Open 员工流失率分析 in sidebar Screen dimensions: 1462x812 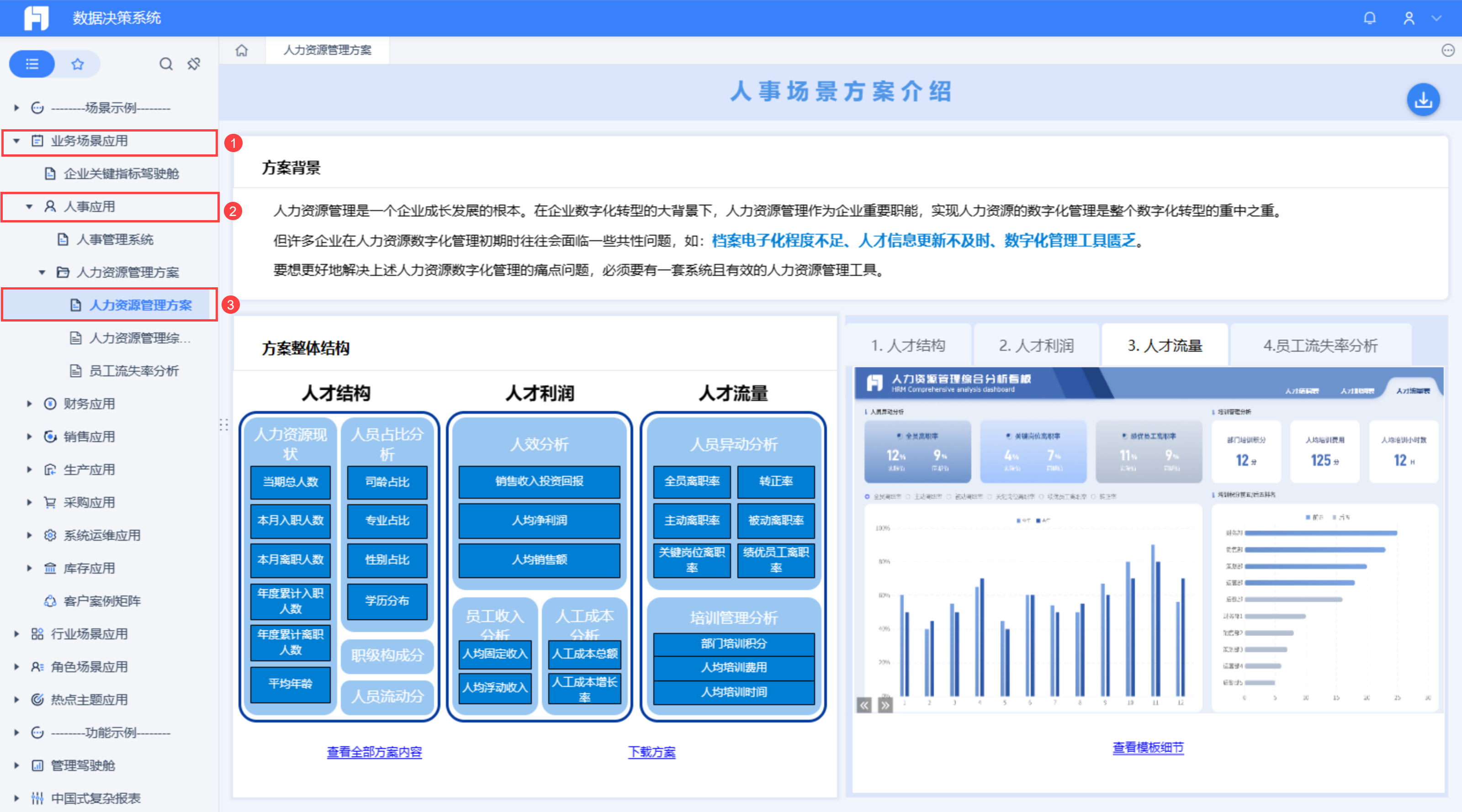(x=134, y=371)
